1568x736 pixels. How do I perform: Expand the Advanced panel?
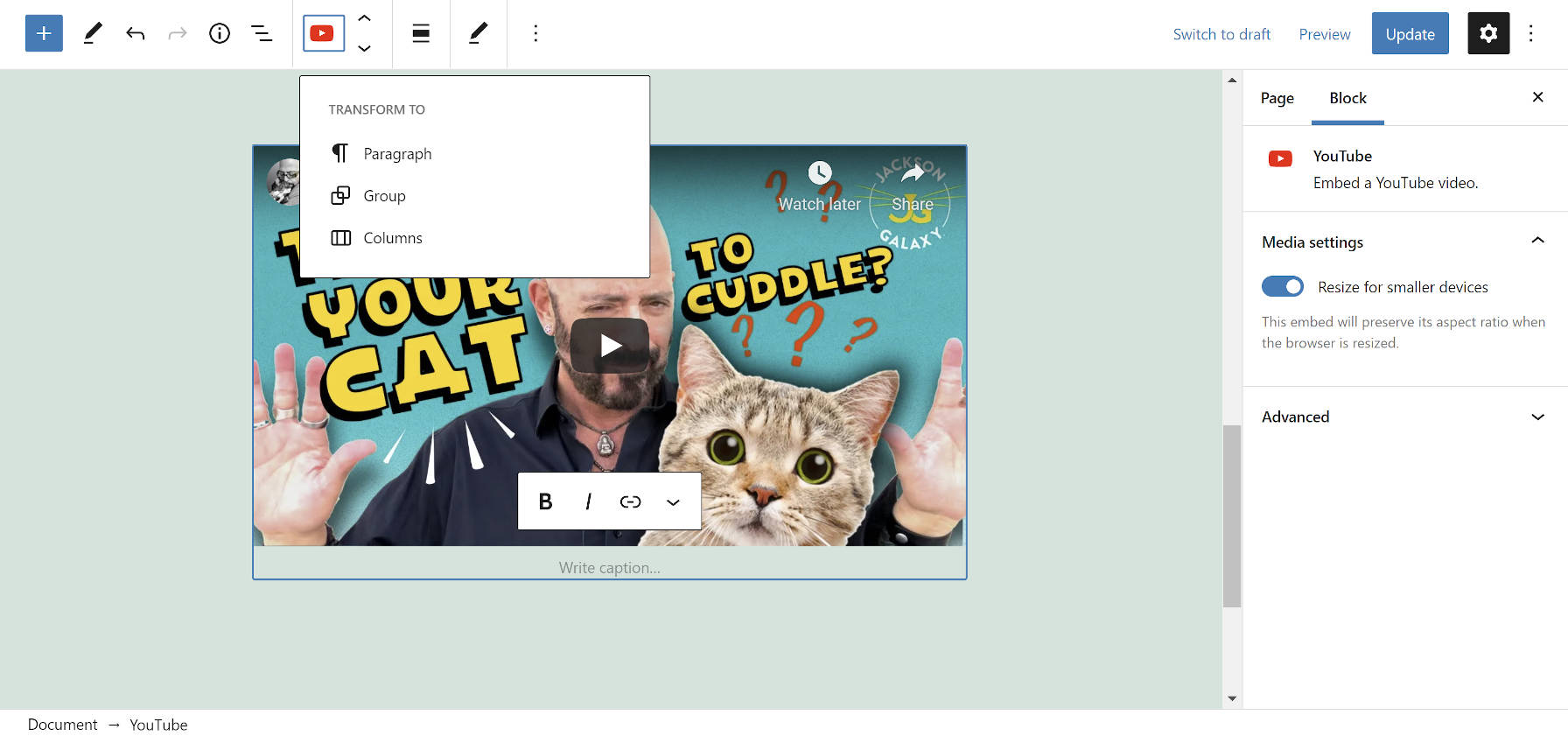pyautogui.click(x=1404, y=417)
